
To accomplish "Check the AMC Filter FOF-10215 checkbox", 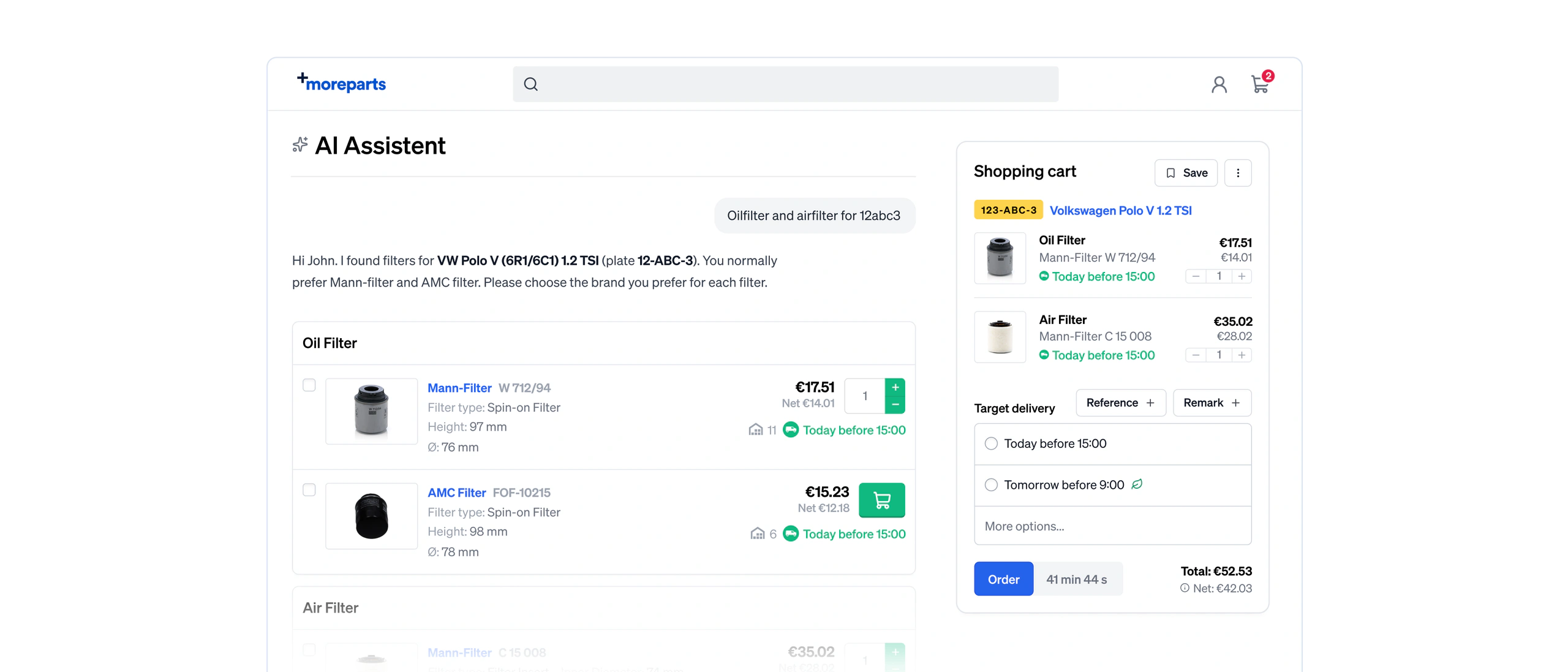I will pyautogui.click(x=309, y=490).
